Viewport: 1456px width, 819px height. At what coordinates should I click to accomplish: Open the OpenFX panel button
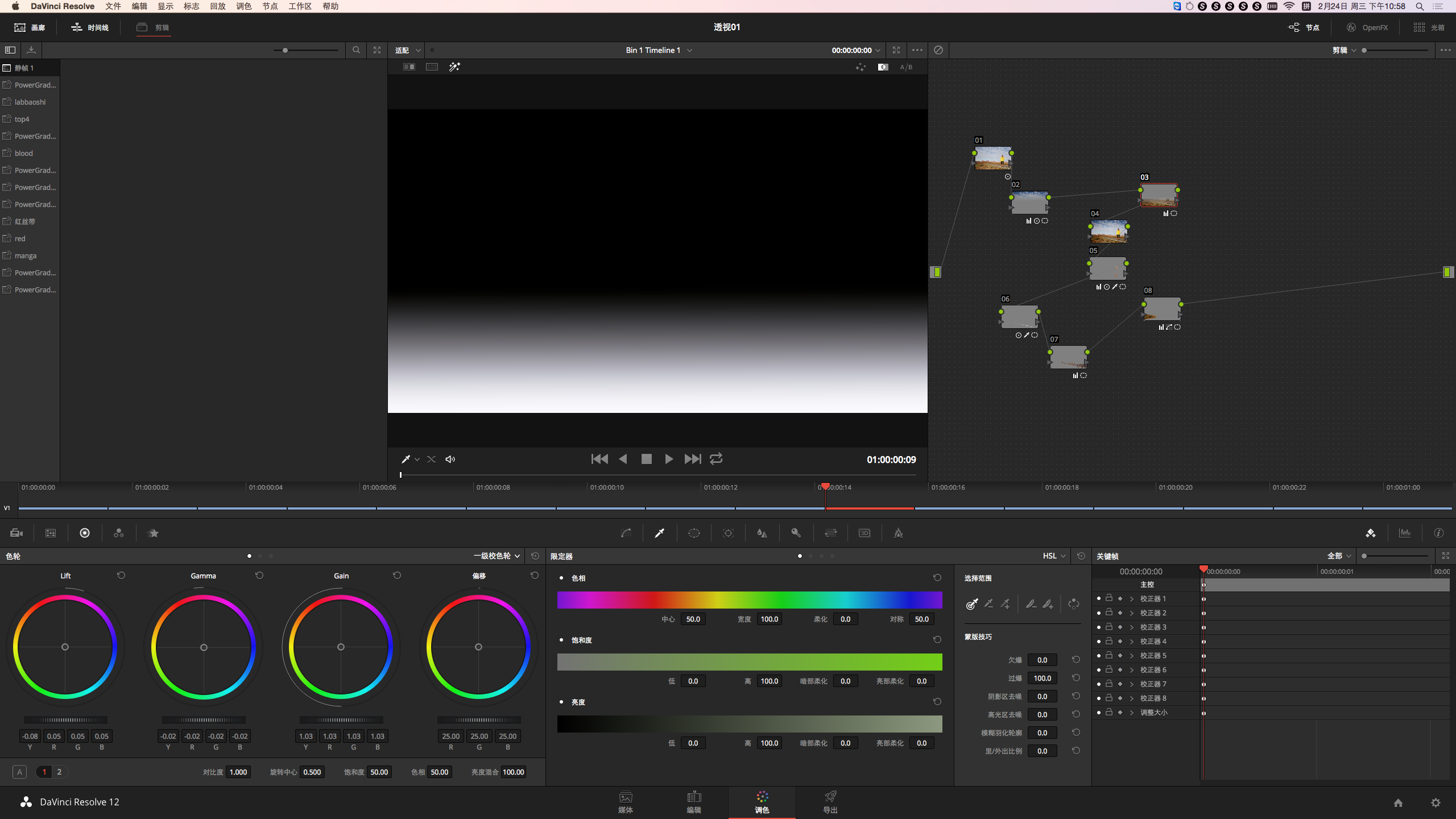(1367, 27)
